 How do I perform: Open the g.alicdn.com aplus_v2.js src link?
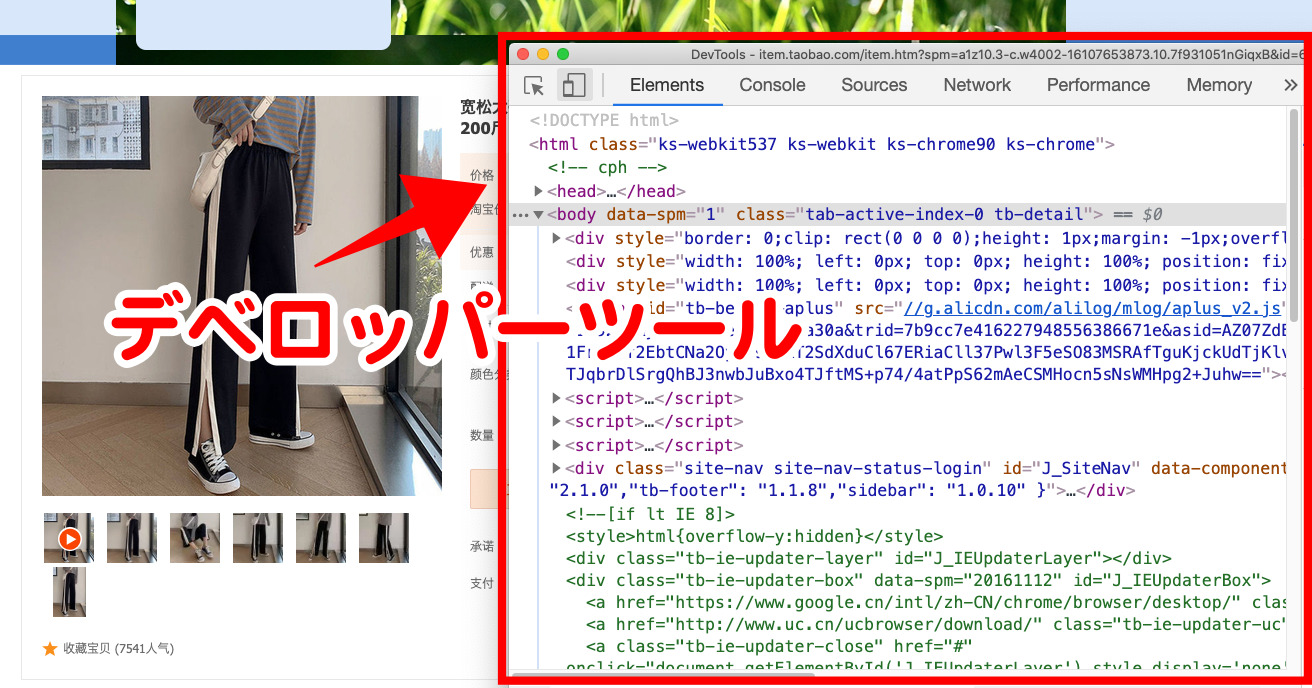1093,307
